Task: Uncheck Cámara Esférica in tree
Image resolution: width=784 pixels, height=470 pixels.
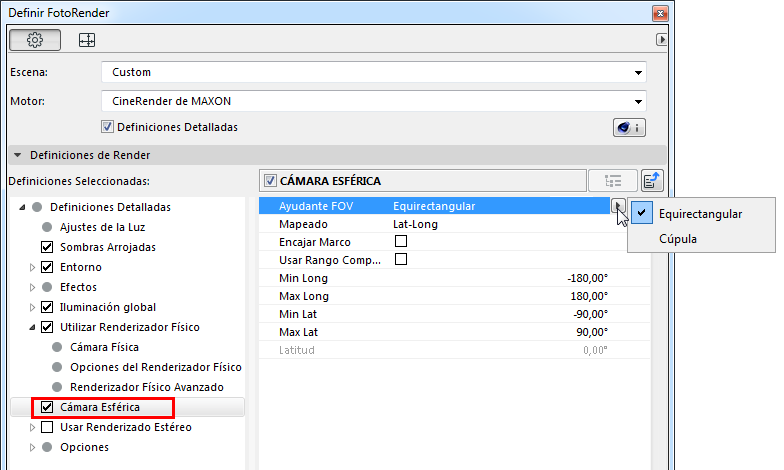Action: coord(47,407)
